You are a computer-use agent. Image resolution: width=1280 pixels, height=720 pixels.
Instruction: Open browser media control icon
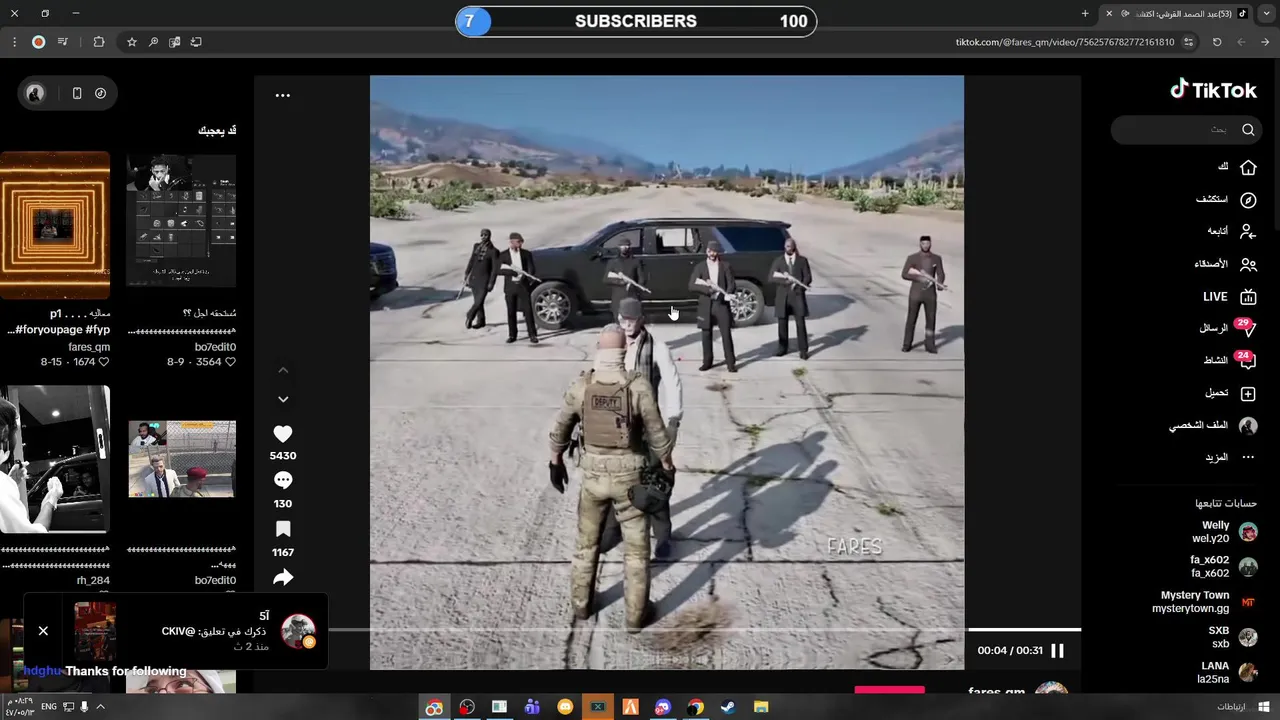pos(63,42)
